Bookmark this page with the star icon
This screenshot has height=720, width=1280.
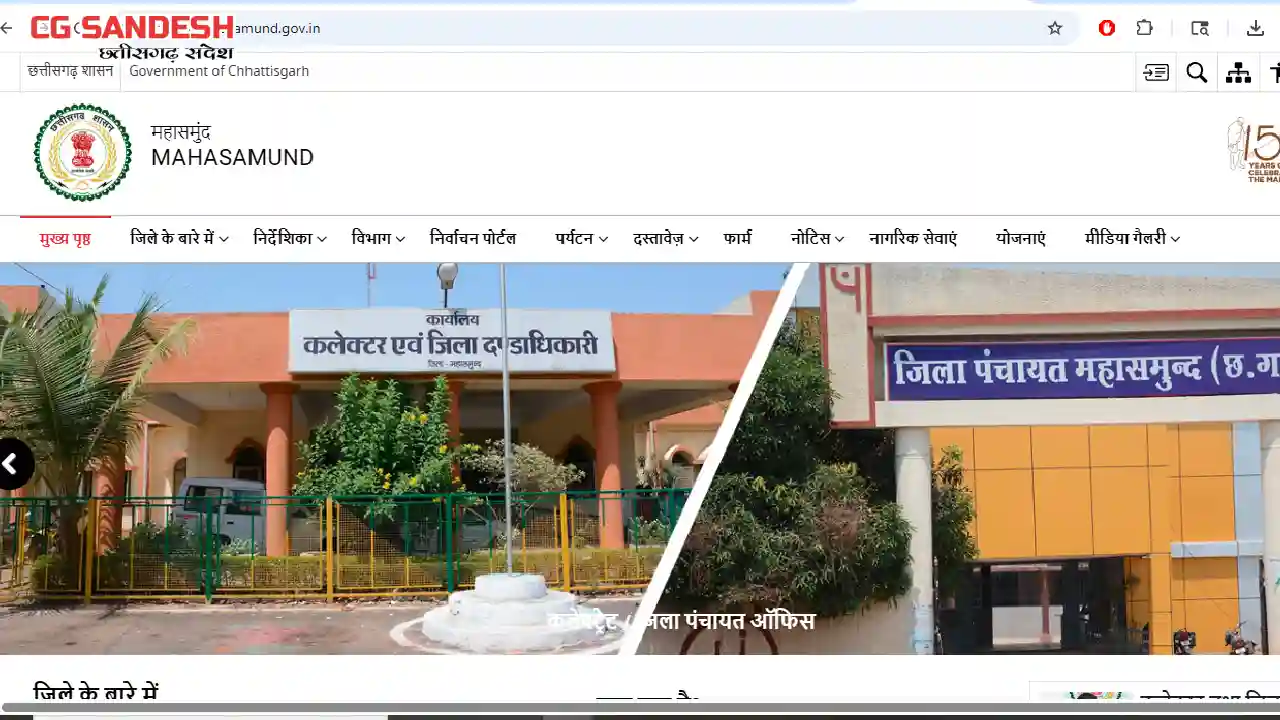(1054, 28)
